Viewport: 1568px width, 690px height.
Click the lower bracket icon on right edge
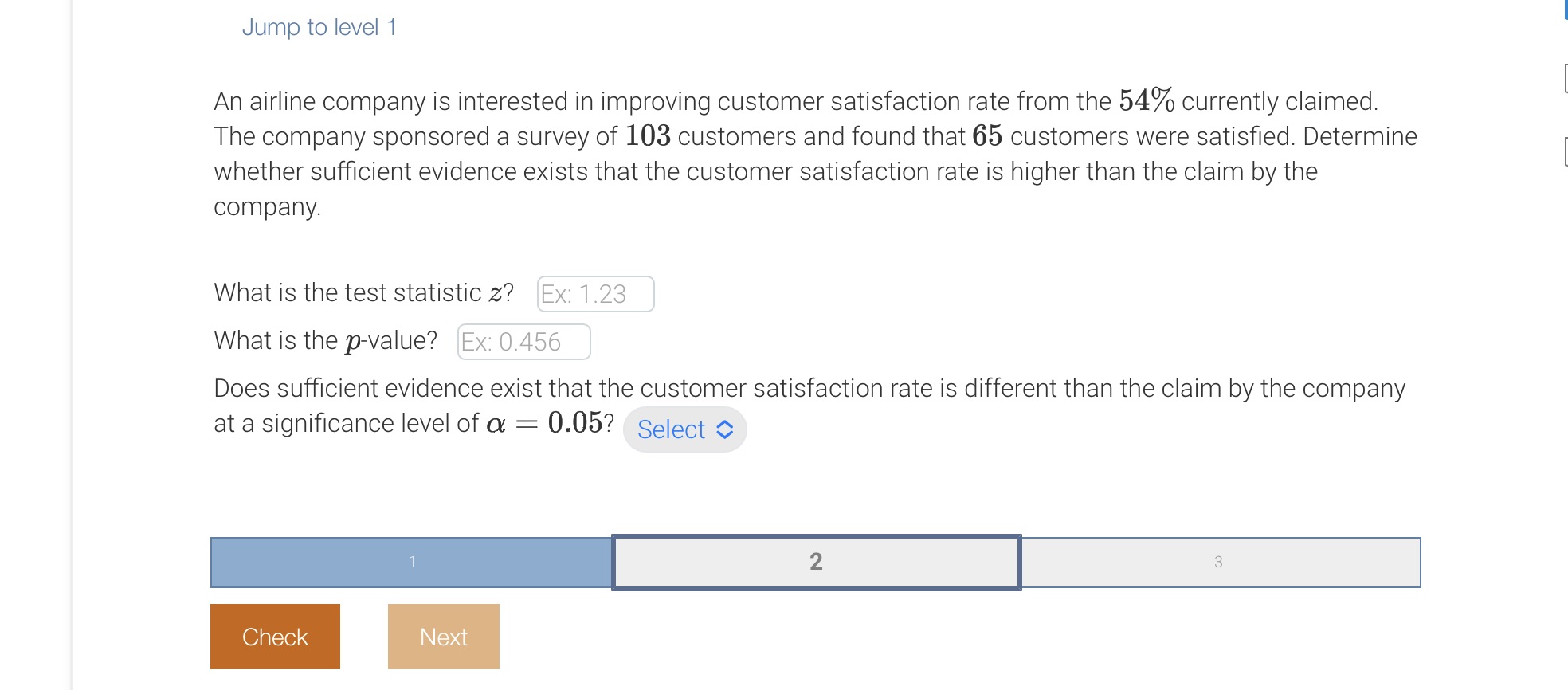pos(1563,147)
